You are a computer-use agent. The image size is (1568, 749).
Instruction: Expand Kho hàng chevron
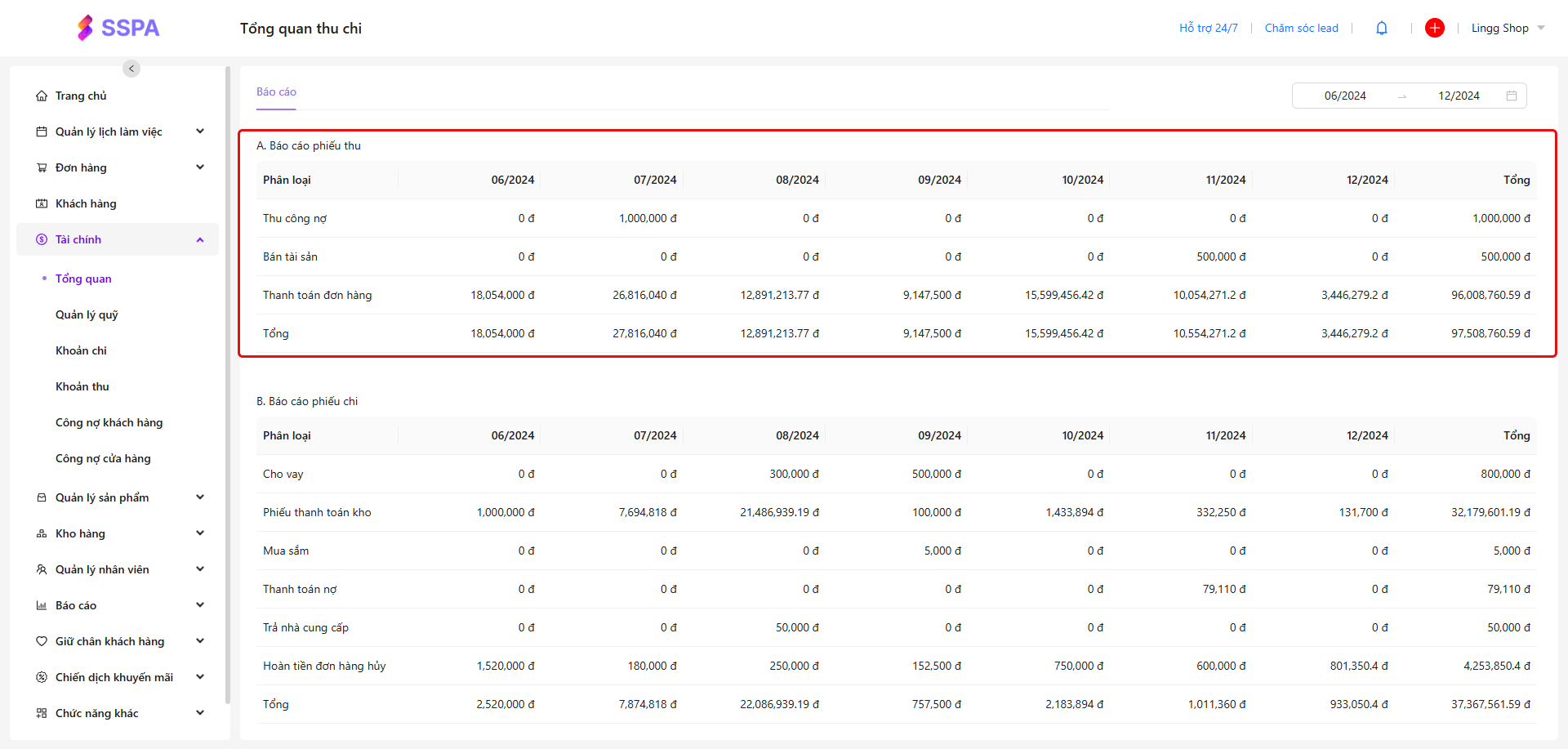tap(200, 533)
